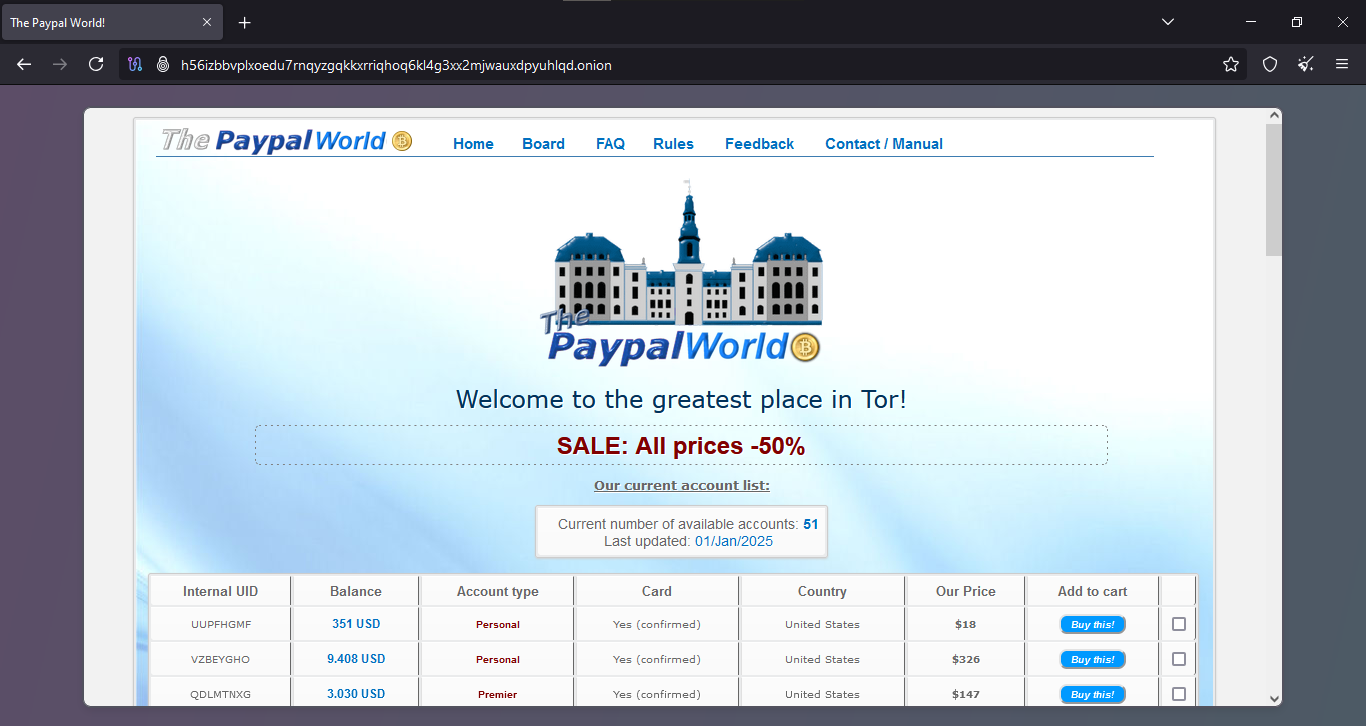Click the page scrollbar up arrow
The image size is (1366, 726).
tap(1273, 116)
